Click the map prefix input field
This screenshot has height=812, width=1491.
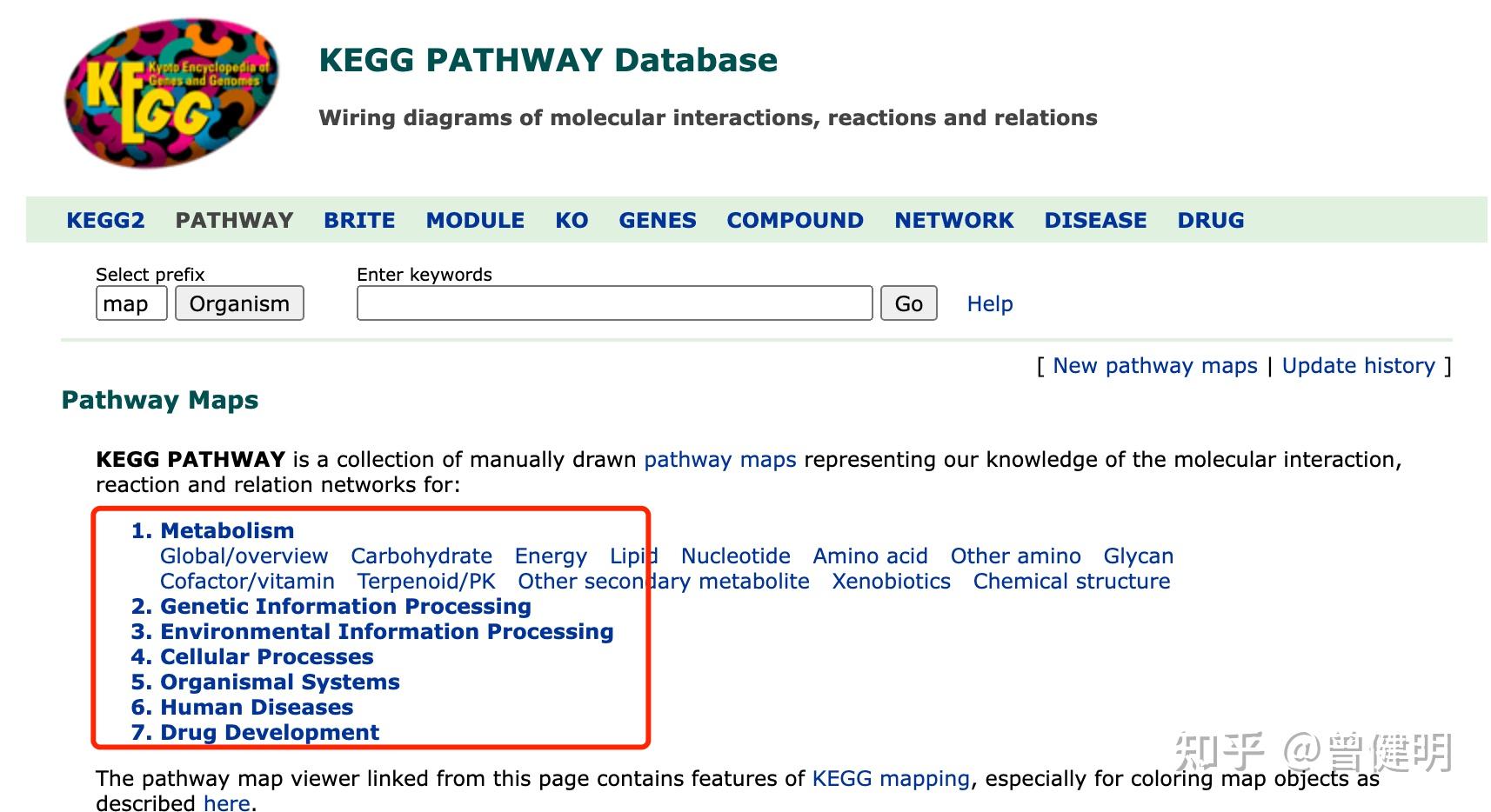coord(131,303)
